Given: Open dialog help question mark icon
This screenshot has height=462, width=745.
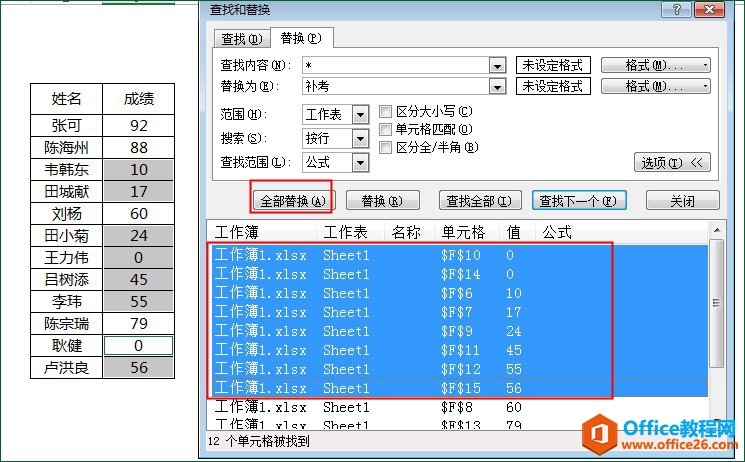Looking at the screenshot, I should pos(677,10).
